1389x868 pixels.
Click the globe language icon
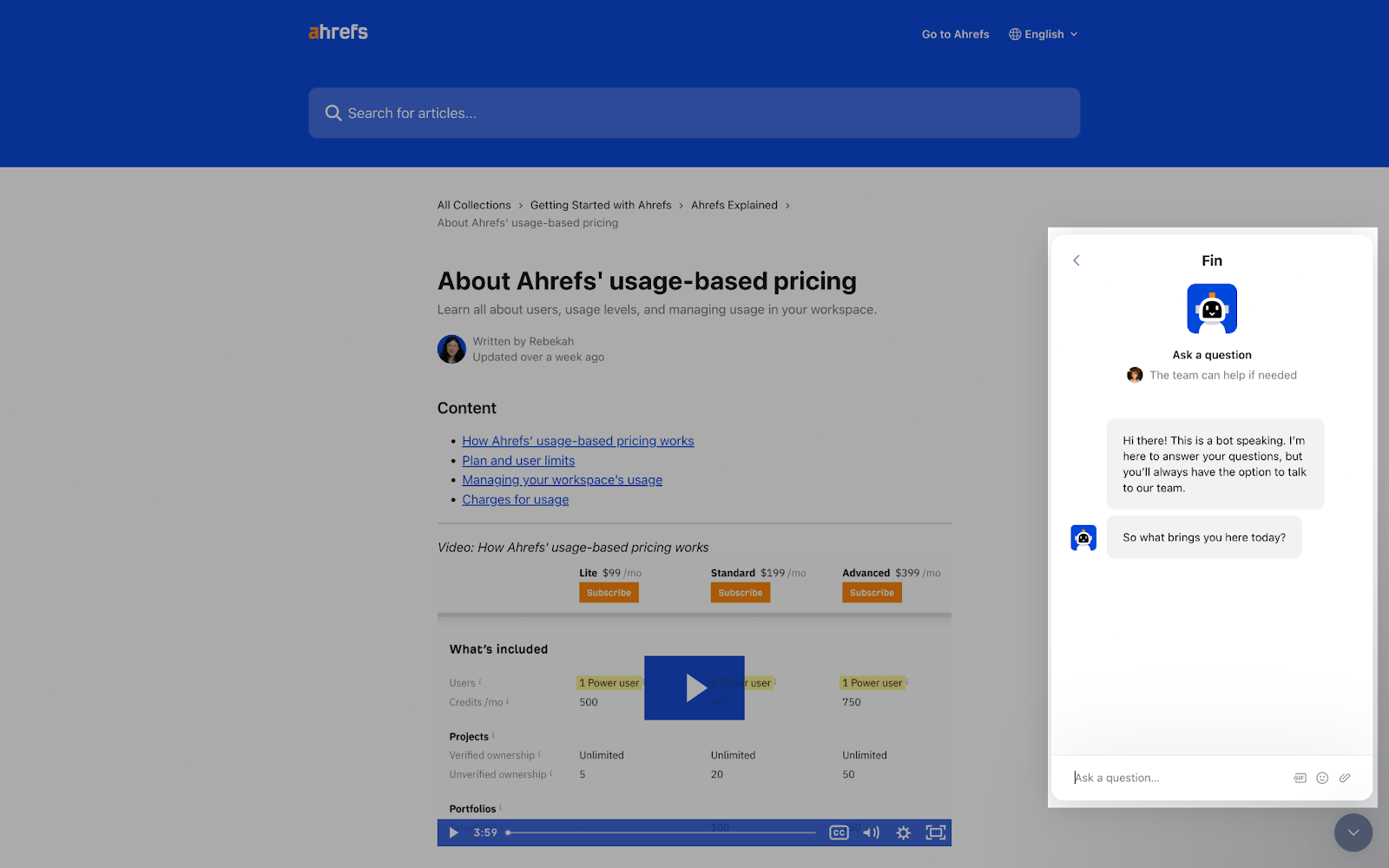1015,35
